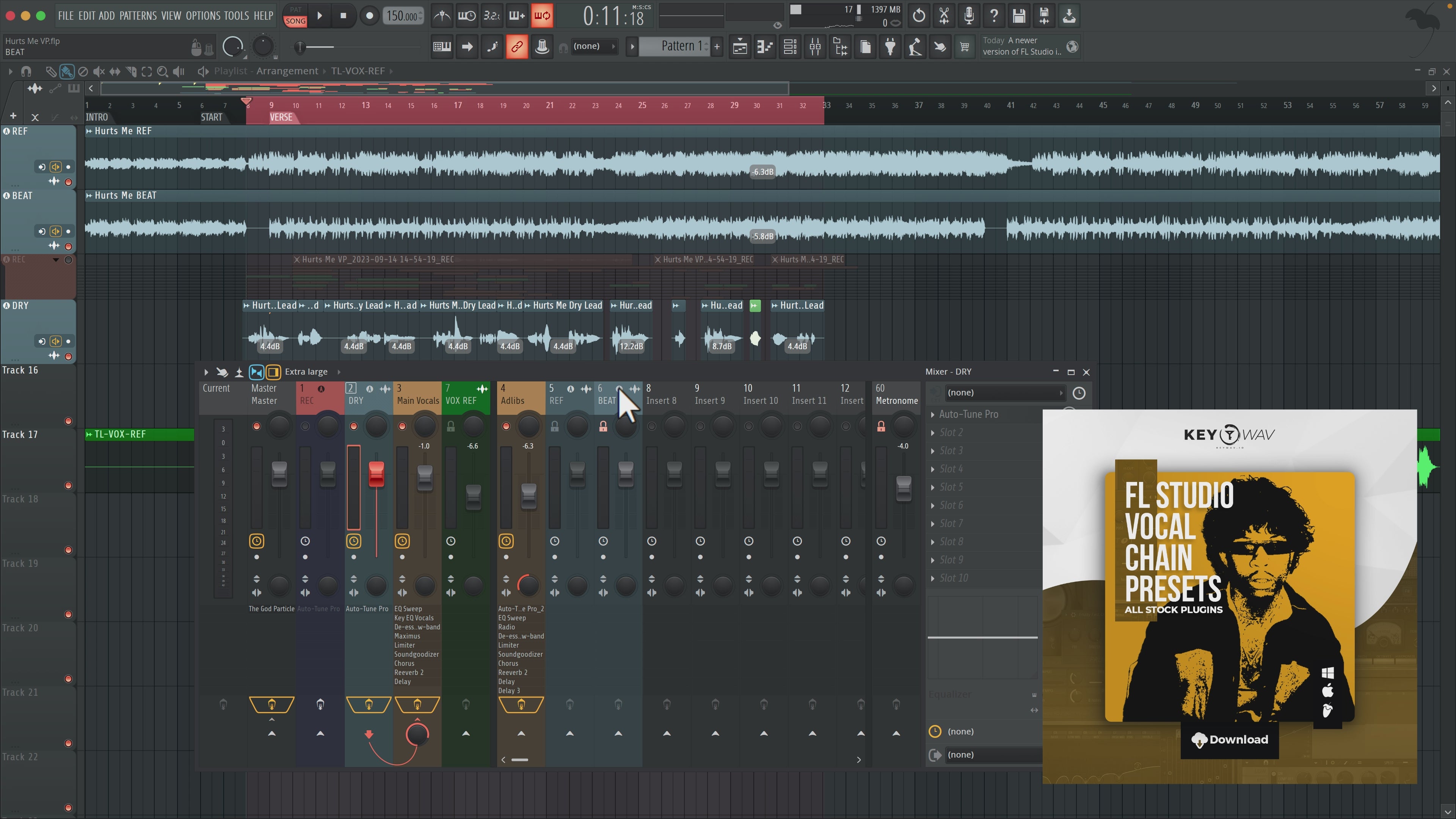Enable the wait-for-input recording icon
This screenshot has height=819, width=1456.
pyautogui.click(x=467, y=16)
